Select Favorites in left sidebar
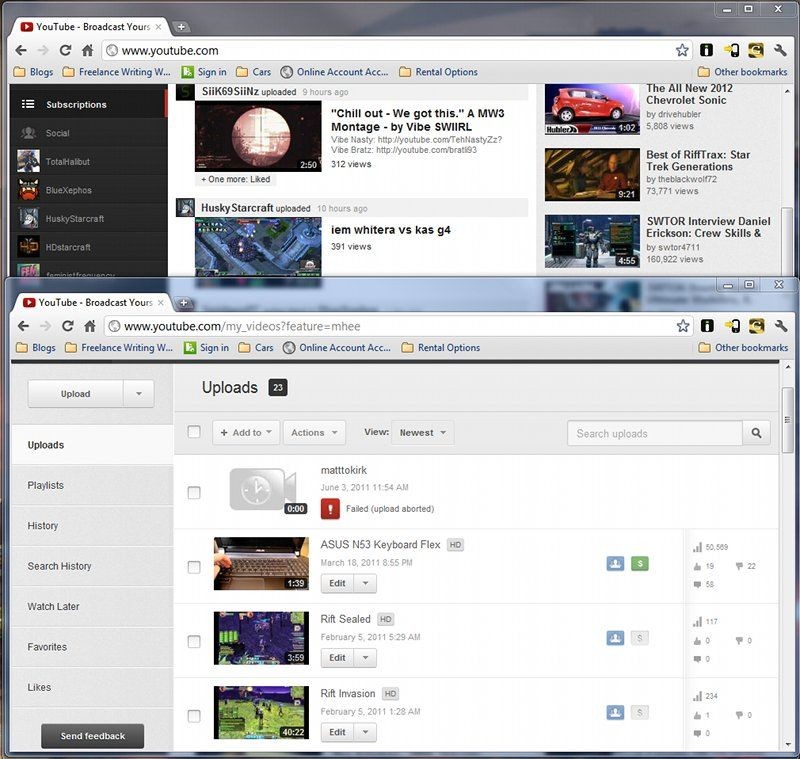 (x=92, y=647)
